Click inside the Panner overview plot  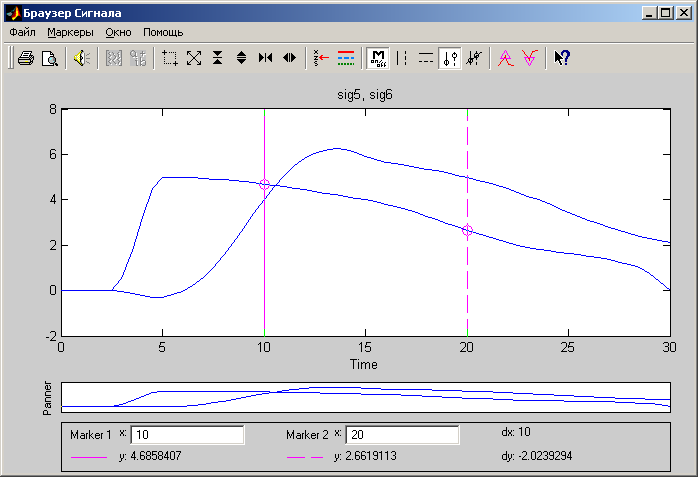(x=365, y=397)
